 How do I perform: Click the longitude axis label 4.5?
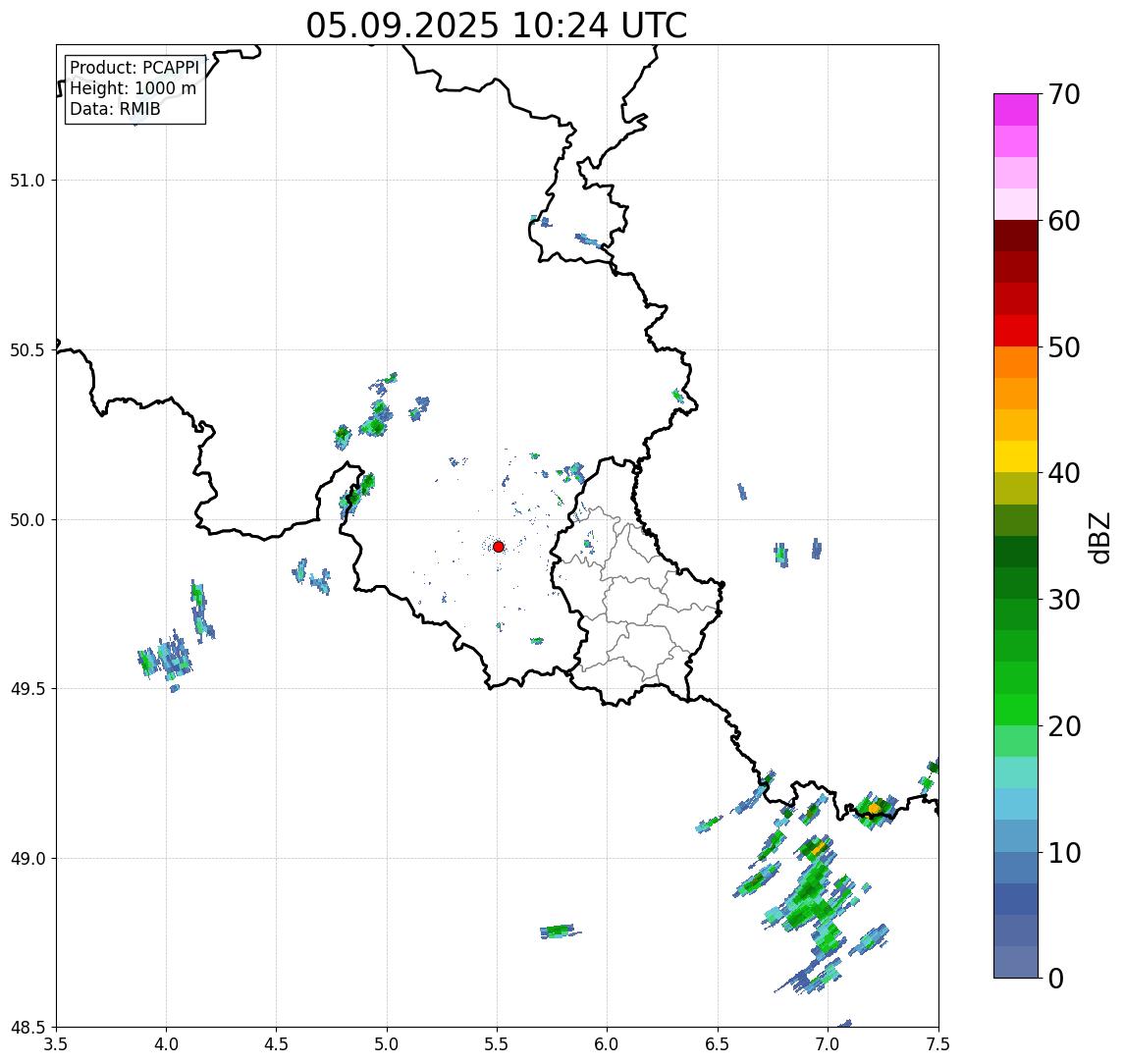point(277,1043)
